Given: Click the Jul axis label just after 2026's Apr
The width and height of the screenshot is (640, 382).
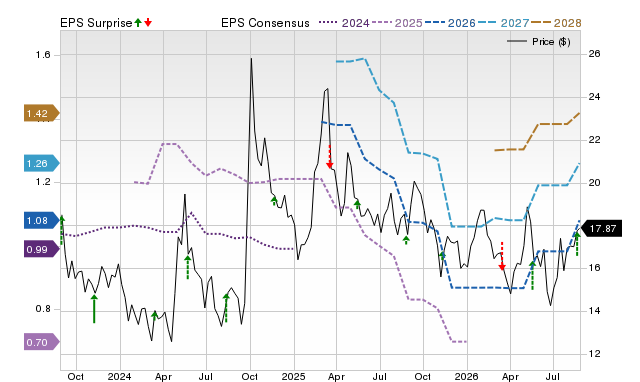Looking at the screenshot, I should point(553,376).
